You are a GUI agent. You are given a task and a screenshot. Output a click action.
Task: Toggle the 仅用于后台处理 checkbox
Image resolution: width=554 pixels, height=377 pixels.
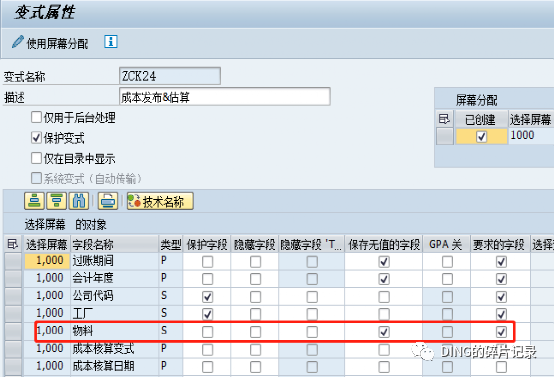tap(36, 117)
